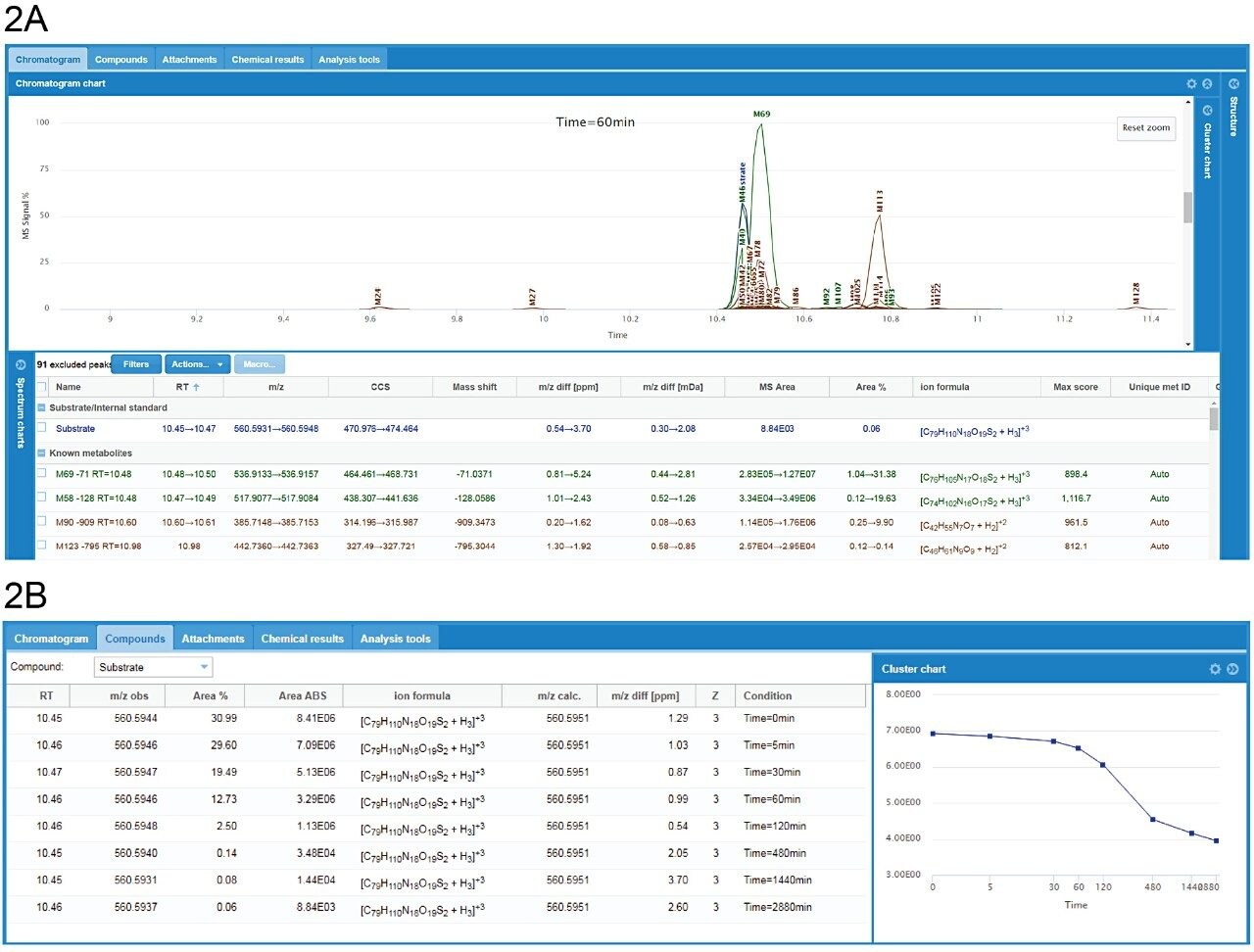Click the Filters button
1254x952 pixels.
point(136,364)
